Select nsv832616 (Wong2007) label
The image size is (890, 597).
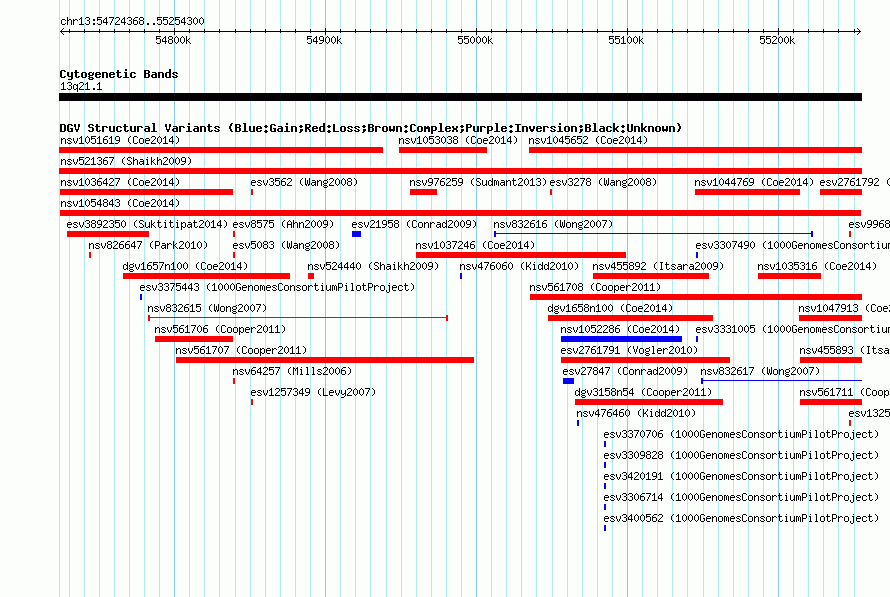pyautogui.click(x=553, y=224)
